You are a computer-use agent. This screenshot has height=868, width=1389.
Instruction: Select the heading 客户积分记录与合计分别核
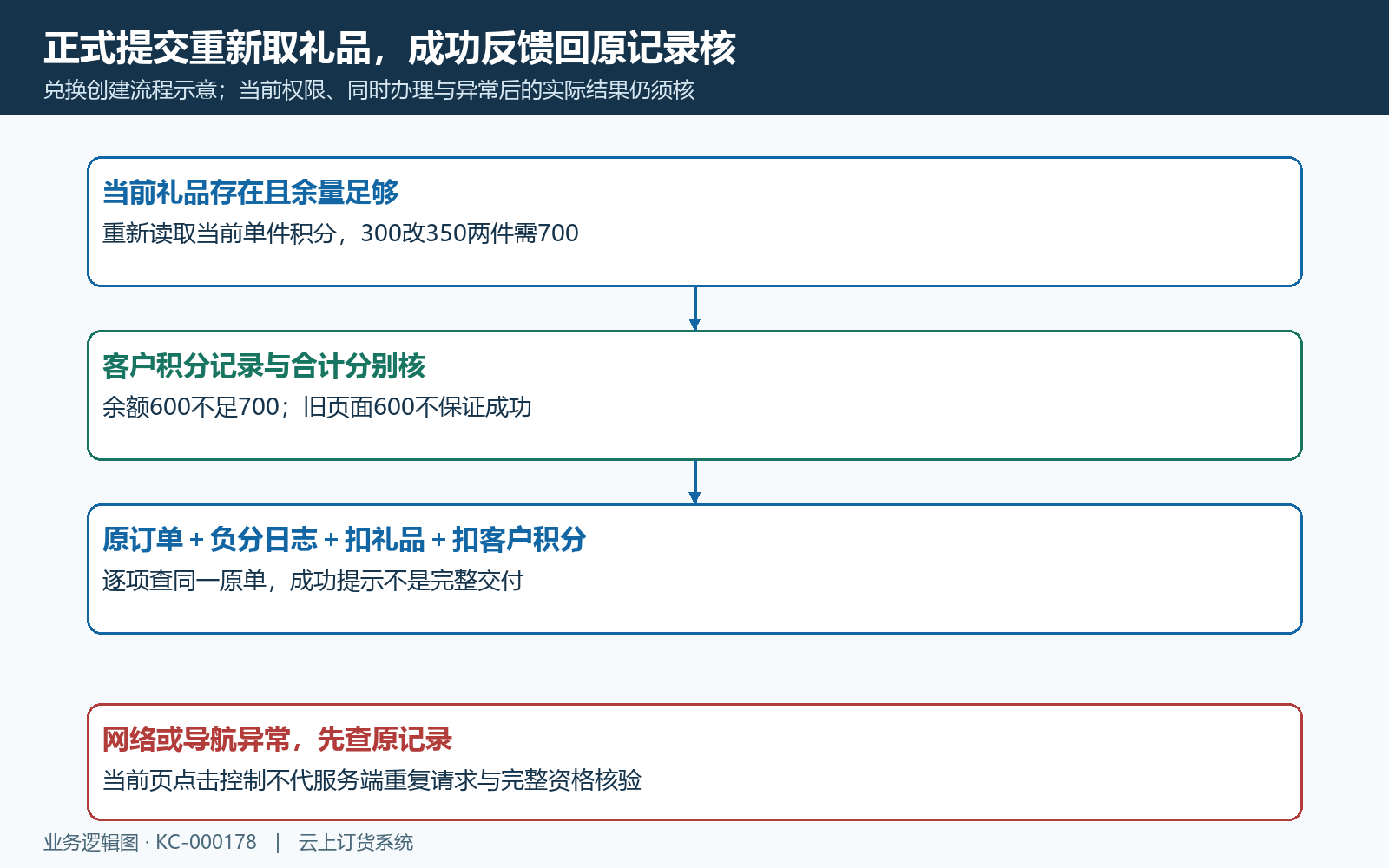coord(264,365)
